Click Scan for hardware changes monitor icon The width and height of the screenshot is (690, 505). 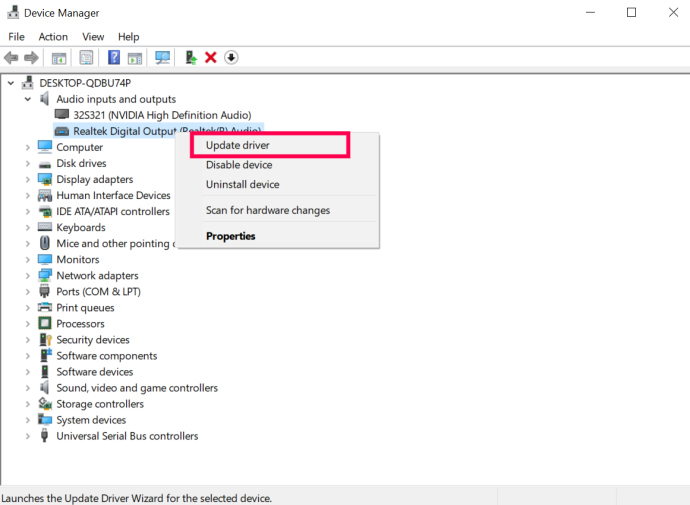coord(162,58)
